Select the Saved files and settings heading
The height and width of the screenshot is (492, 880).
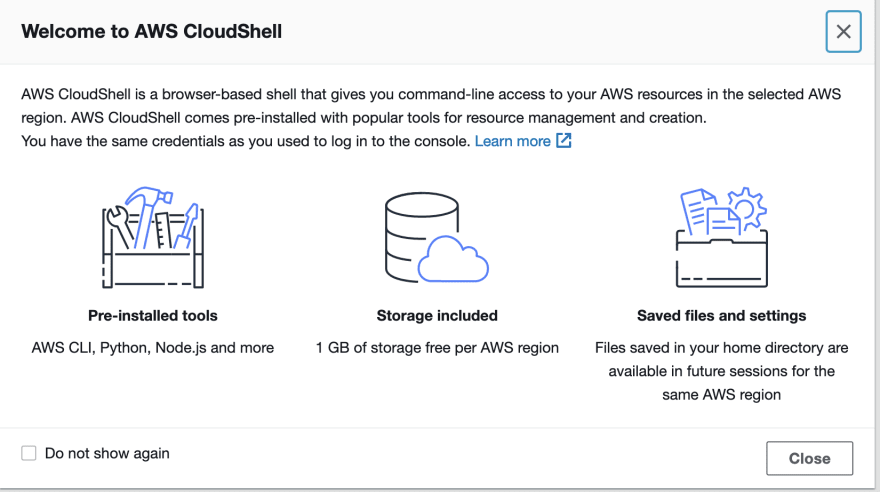point(722,315)
